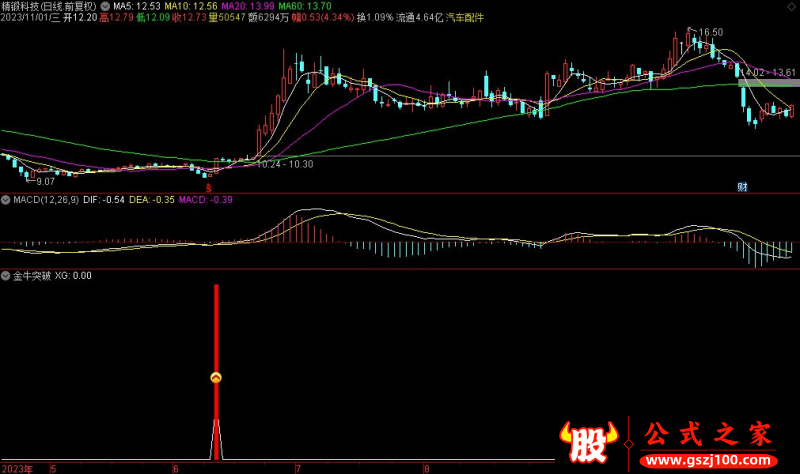
Task: Click the MACD(12,26,9) indicator name
Action: click(46, 200)
